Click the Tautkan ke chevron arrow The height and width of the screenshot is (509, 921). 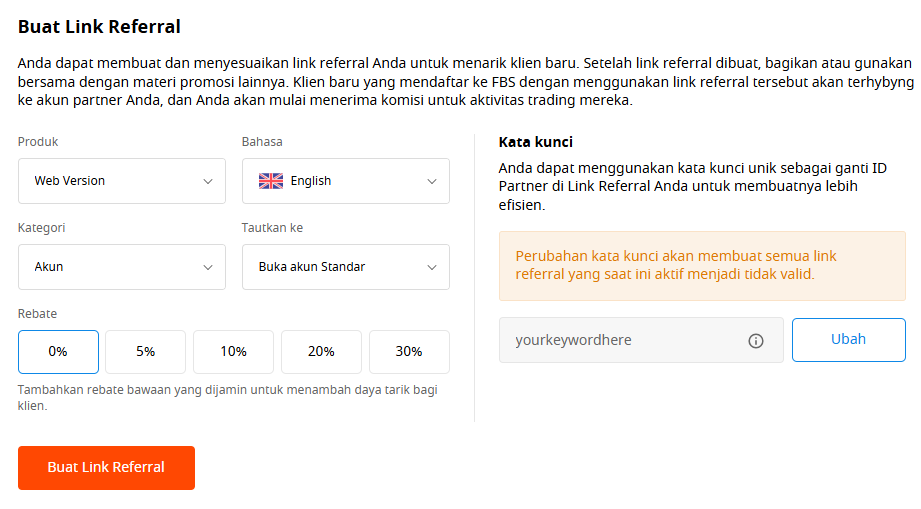click(x=432, y=267)
